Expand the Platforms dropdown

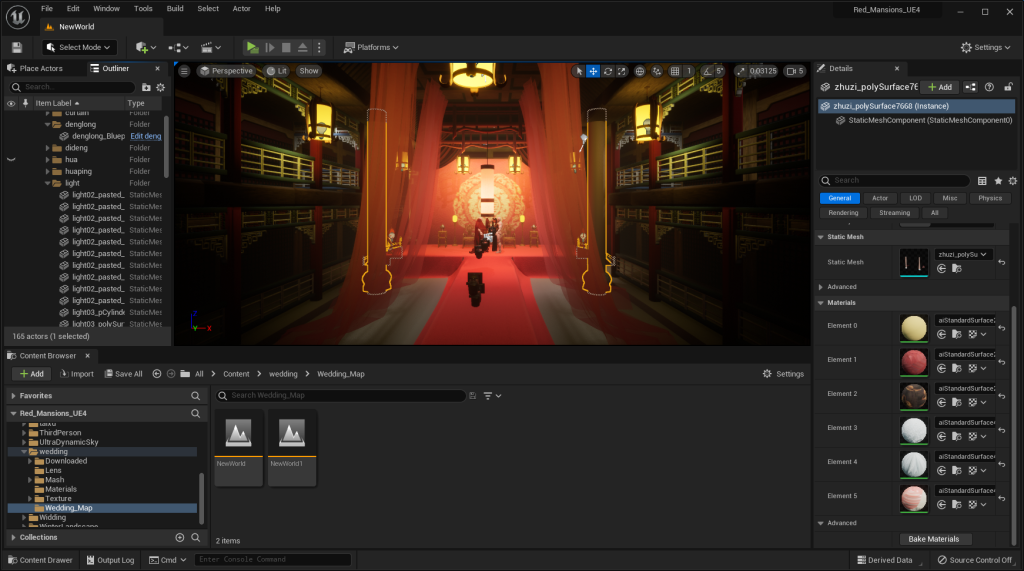click(370, 47)
